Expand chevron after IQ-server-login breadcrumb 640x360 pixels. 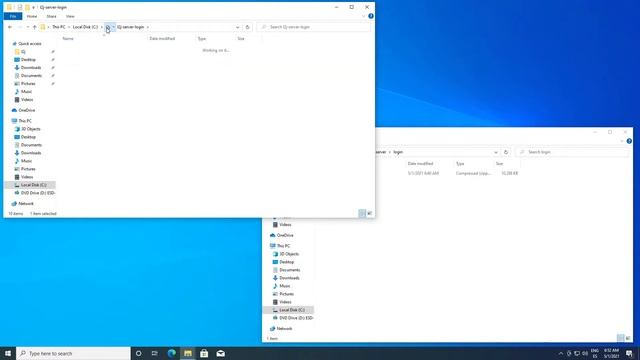click(x=148, y=27)
